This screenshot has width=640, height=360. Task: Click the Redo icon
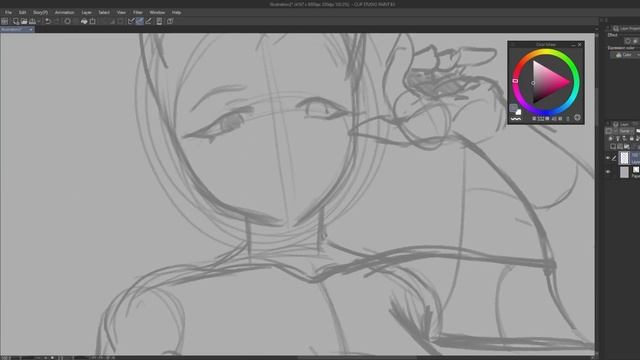coord(57,21)
